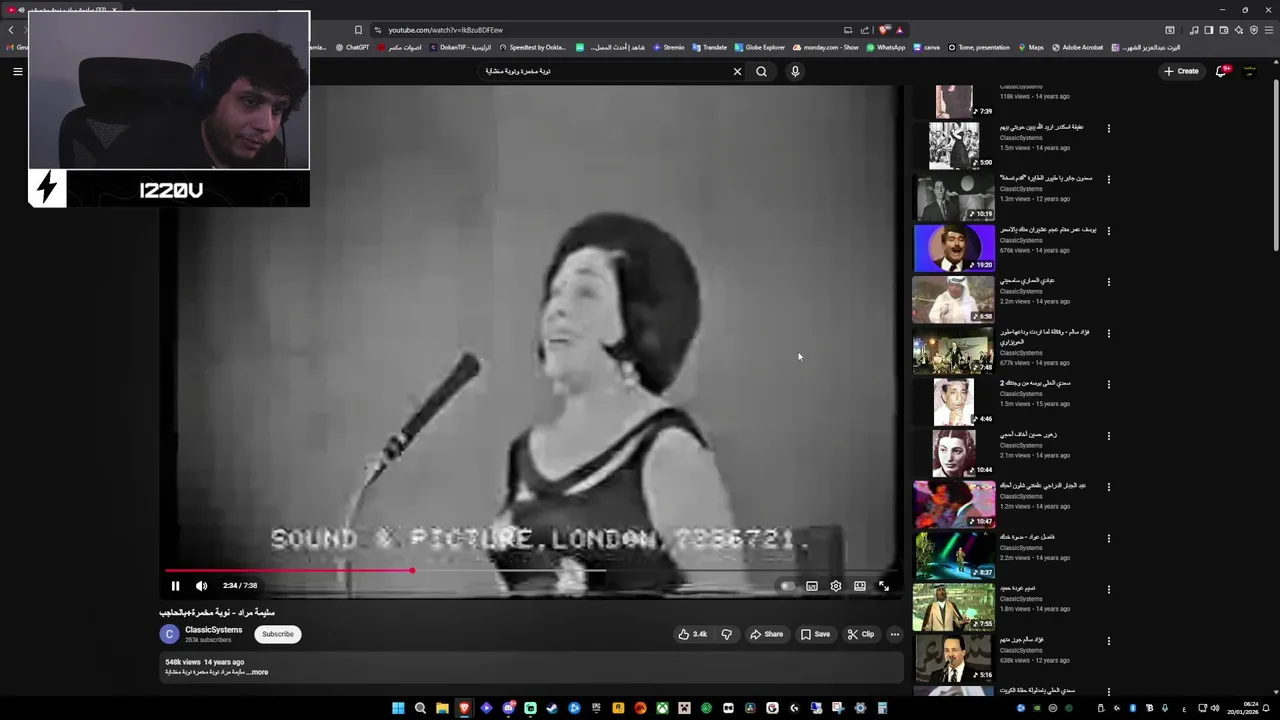Open Globe Explorer bookmark

click(760, 47)
